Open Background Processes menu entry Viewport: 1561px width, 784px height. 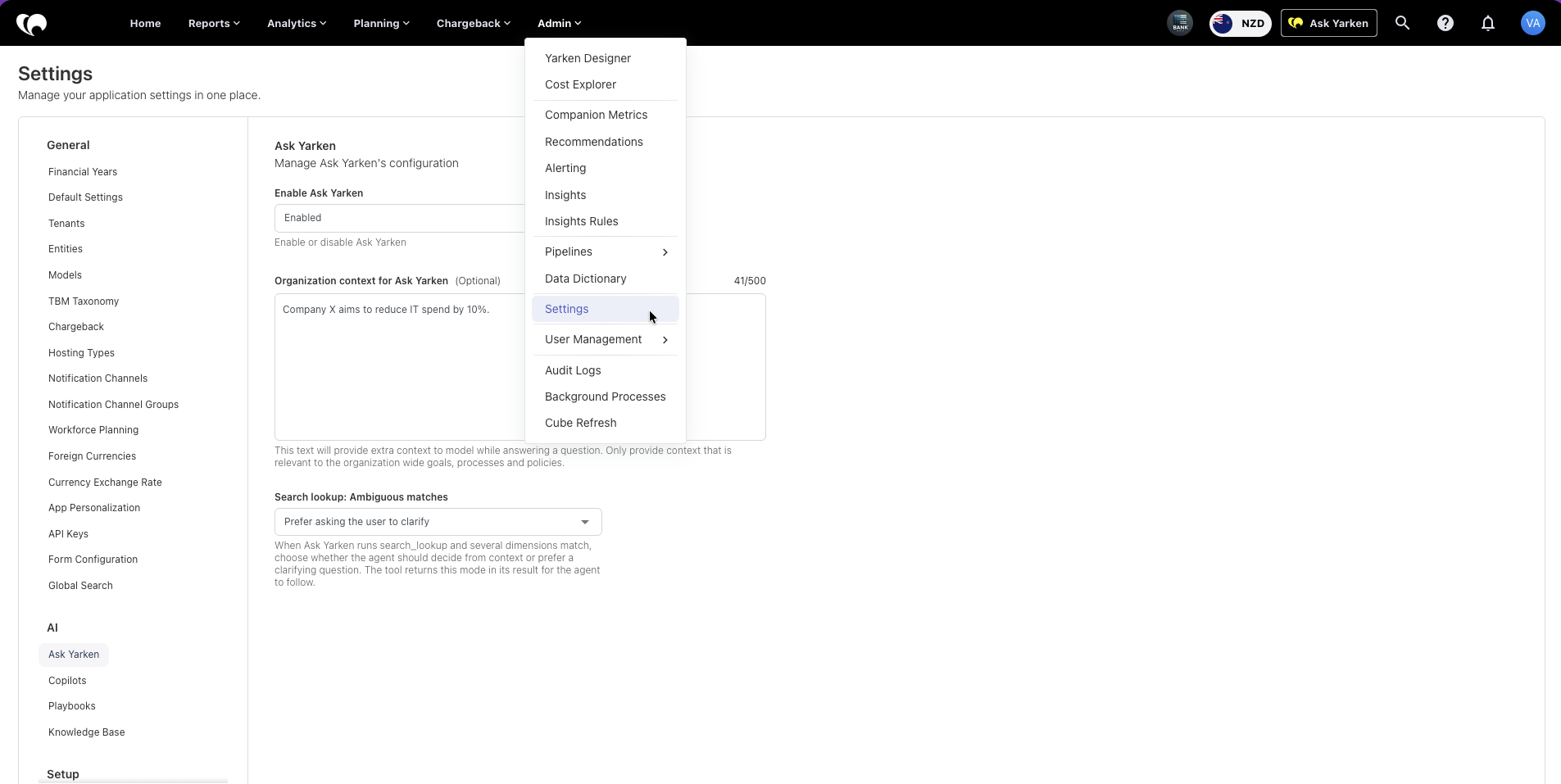point(606,397)
